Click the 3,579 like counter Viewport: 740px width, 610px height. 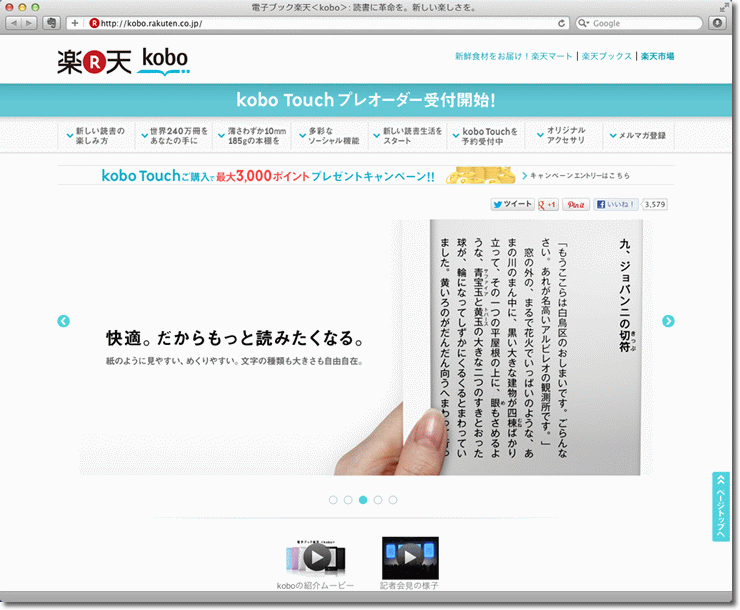[x=655, y=204]
